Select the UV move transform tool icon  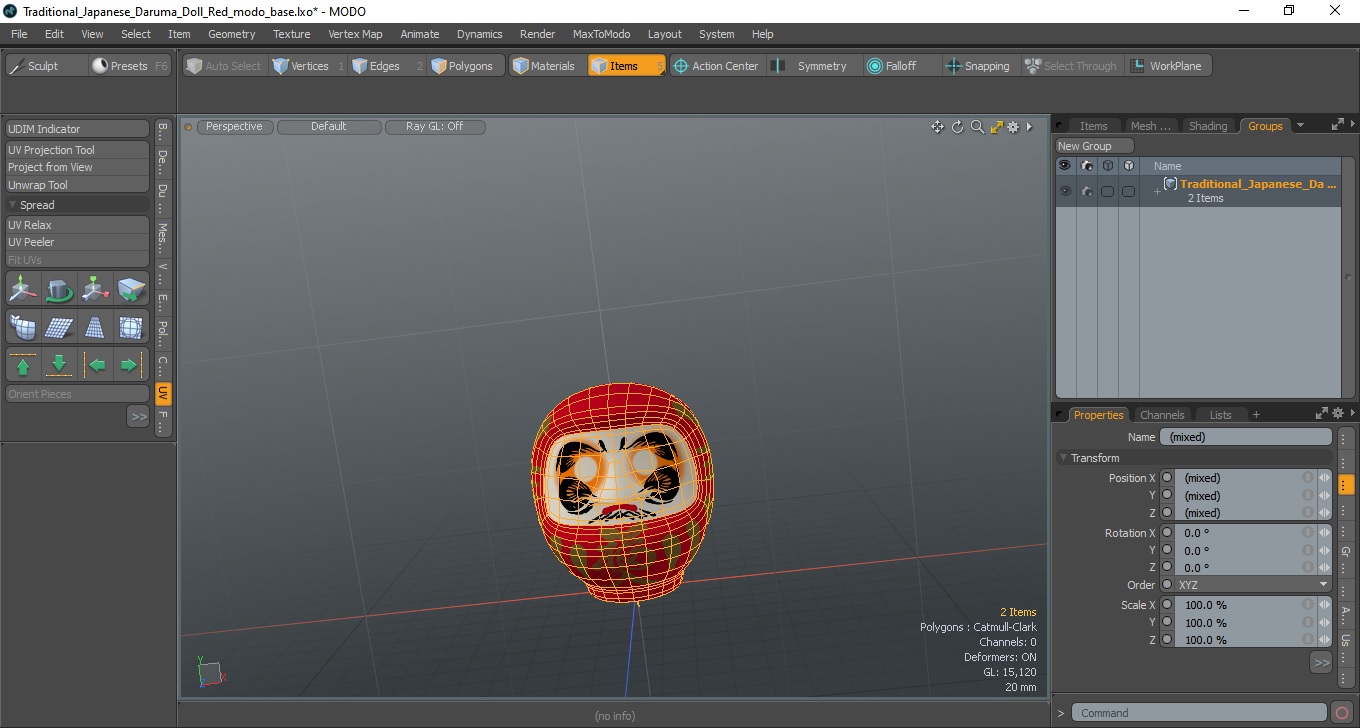(x=23, y=290)
